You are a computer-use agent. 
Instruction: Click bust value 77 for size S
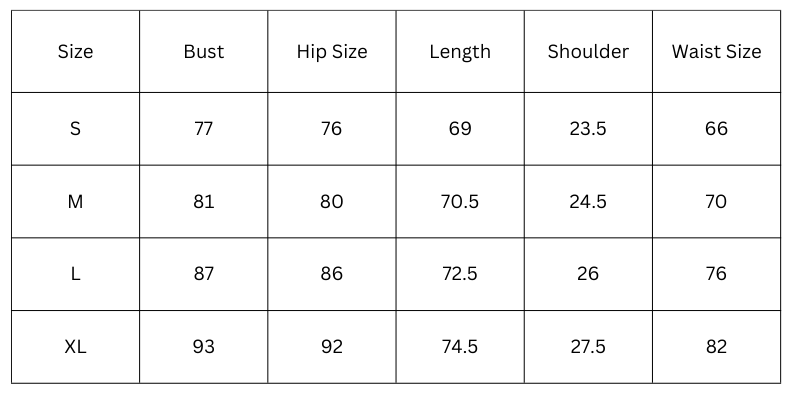[204, 129]
